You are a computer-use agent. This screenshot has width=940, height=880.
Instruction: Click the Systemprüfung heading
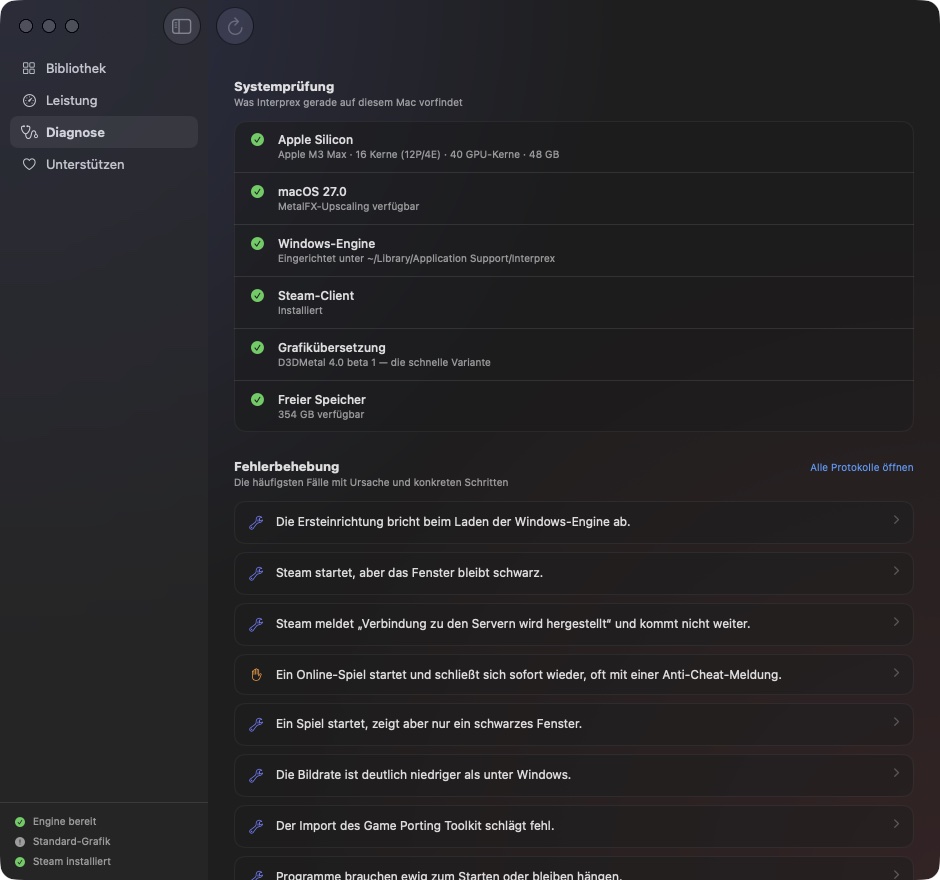click(284, 87)
